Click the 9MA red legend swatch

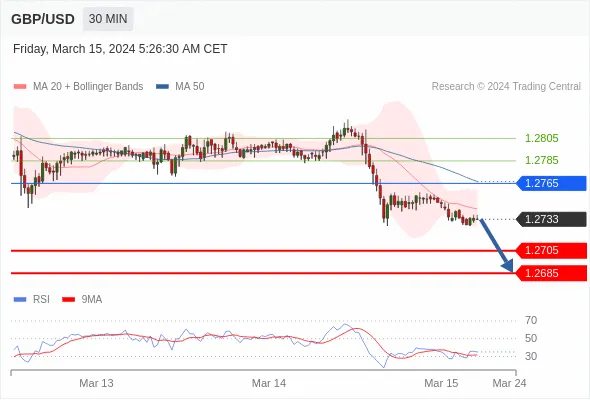[x=68, y=300]
